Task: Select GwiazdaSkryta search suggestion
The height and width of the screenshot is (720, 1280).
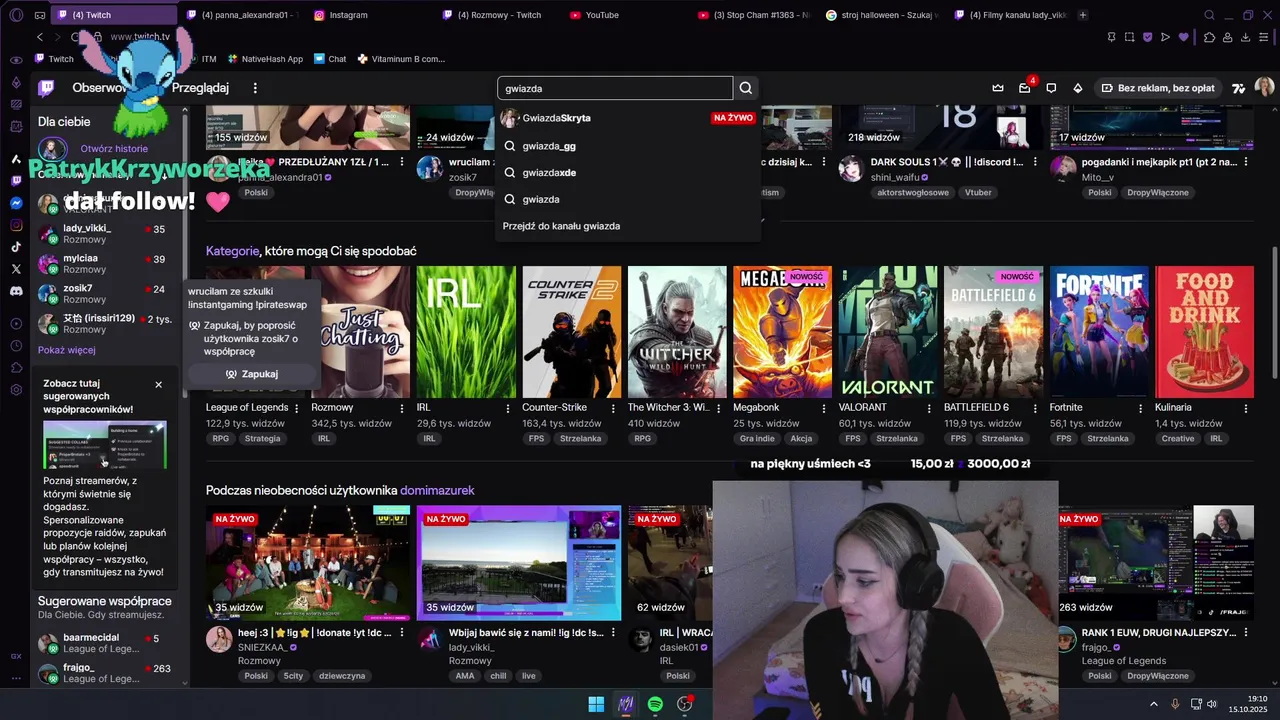Action: pos(628,118)
